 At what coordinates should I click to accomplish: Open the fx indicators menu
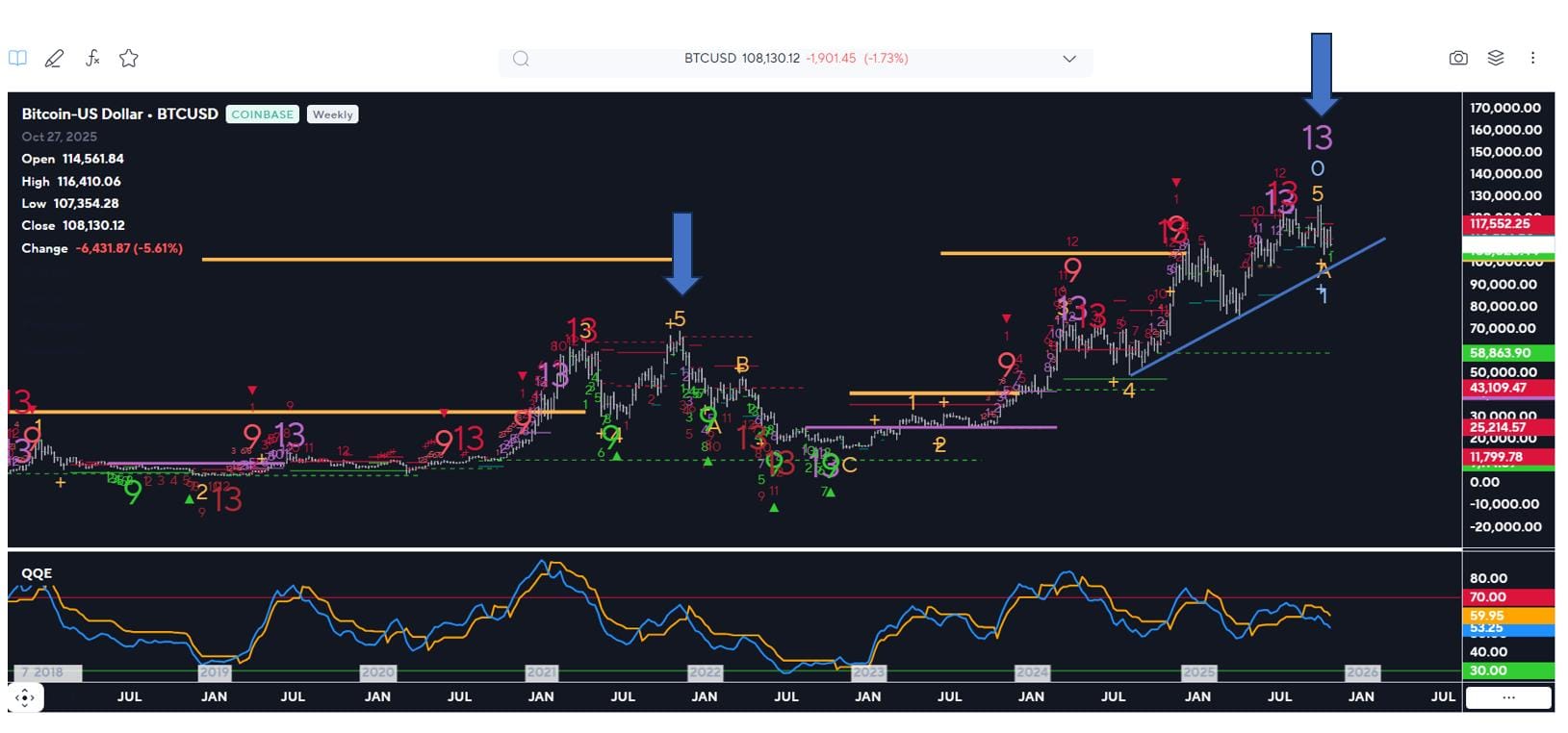tap(92, 59)
